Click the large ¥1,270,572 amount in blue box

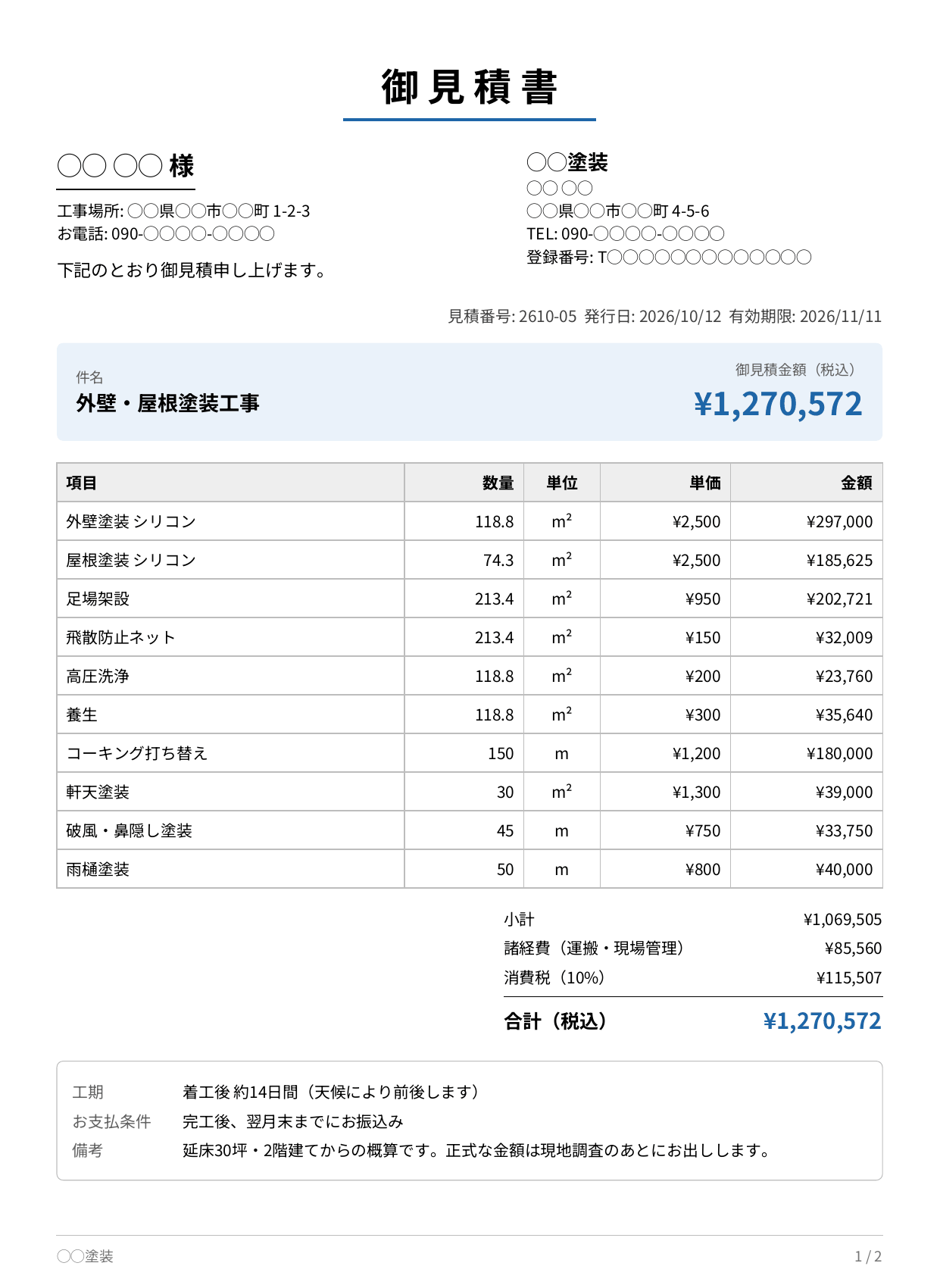tap(778, 404)
